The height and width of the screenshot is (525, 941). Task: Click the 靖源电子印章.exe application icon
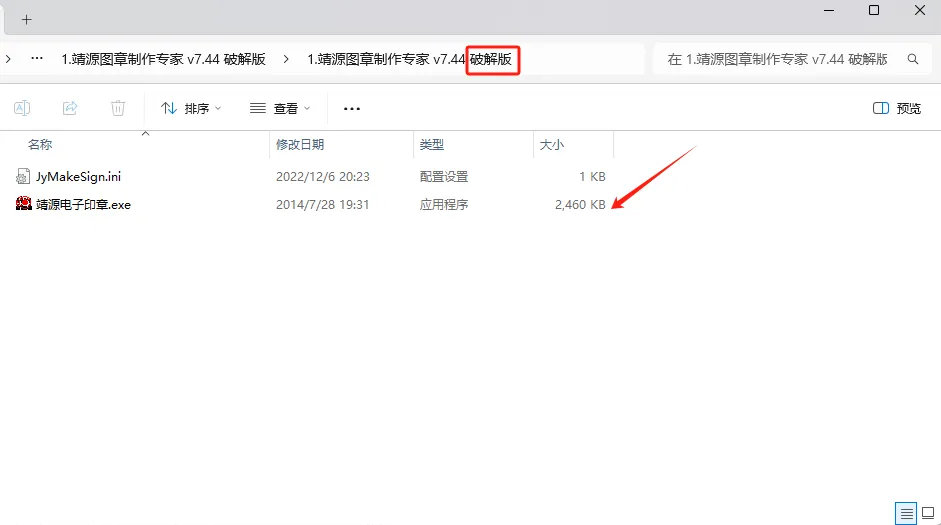pos(23,204)
